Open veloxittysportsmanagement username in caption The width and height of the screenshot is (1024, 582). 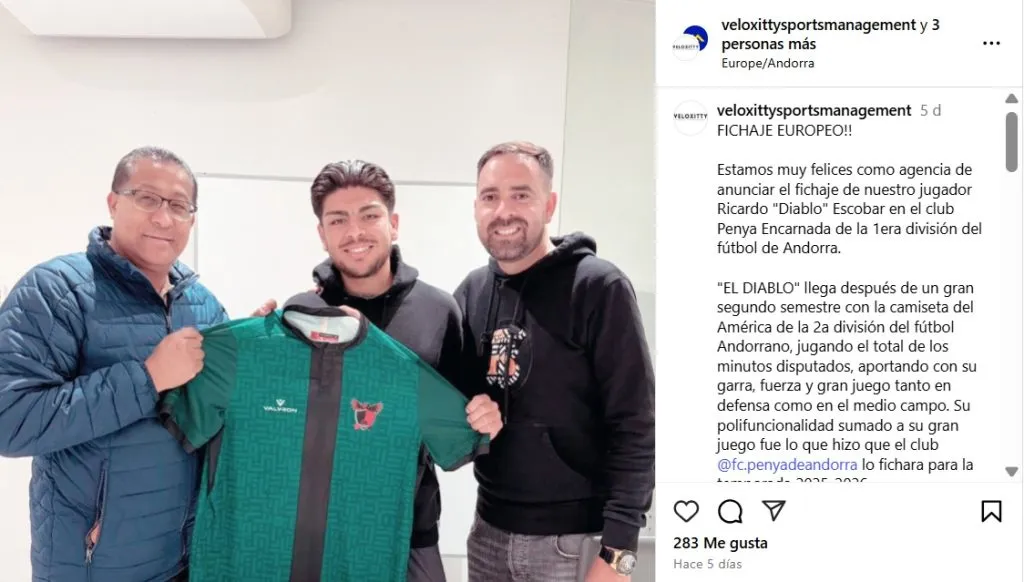click(x=814, y=110)
